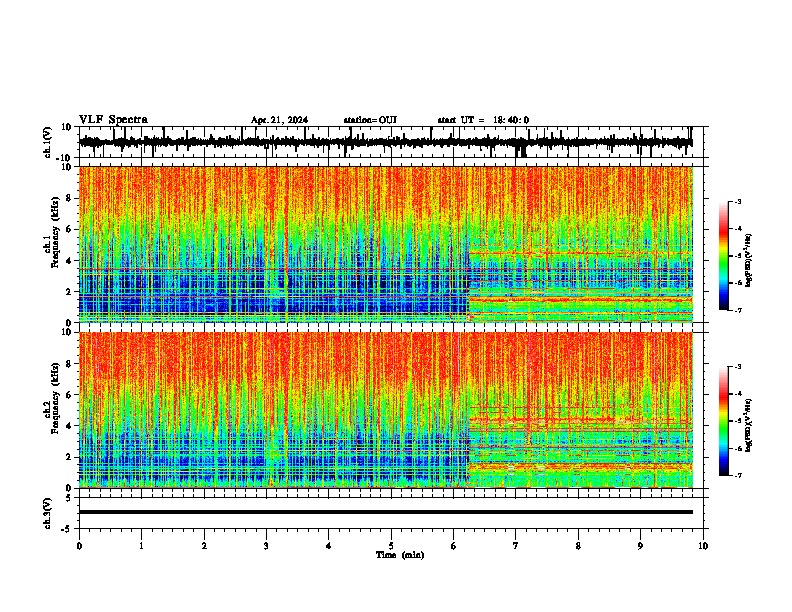792x612 pixels.
Task: Click time axis tick label '3'
Action: pos(266,546)
